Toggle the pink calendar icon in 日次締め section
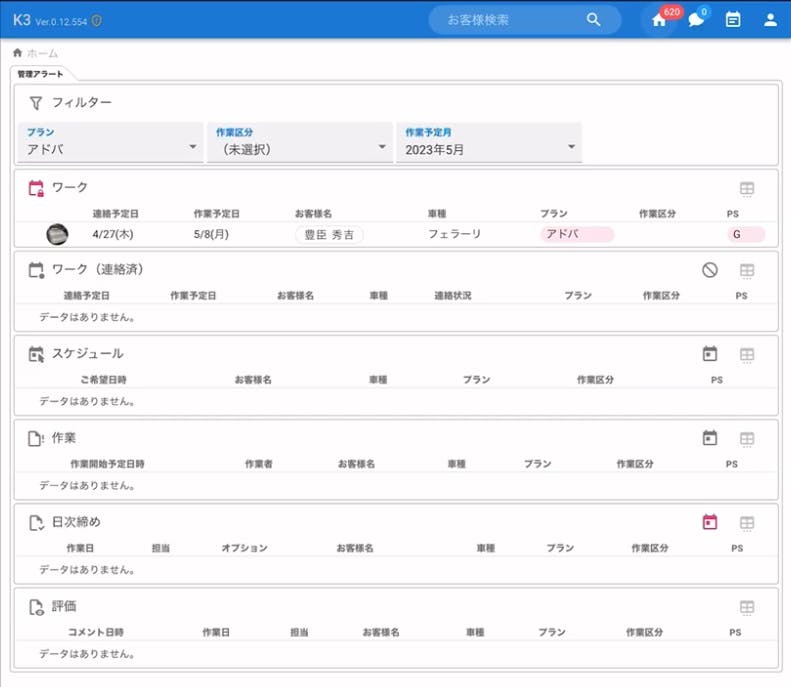The width and height of the screenshot is (791, 687). click(x=710, y=522)
